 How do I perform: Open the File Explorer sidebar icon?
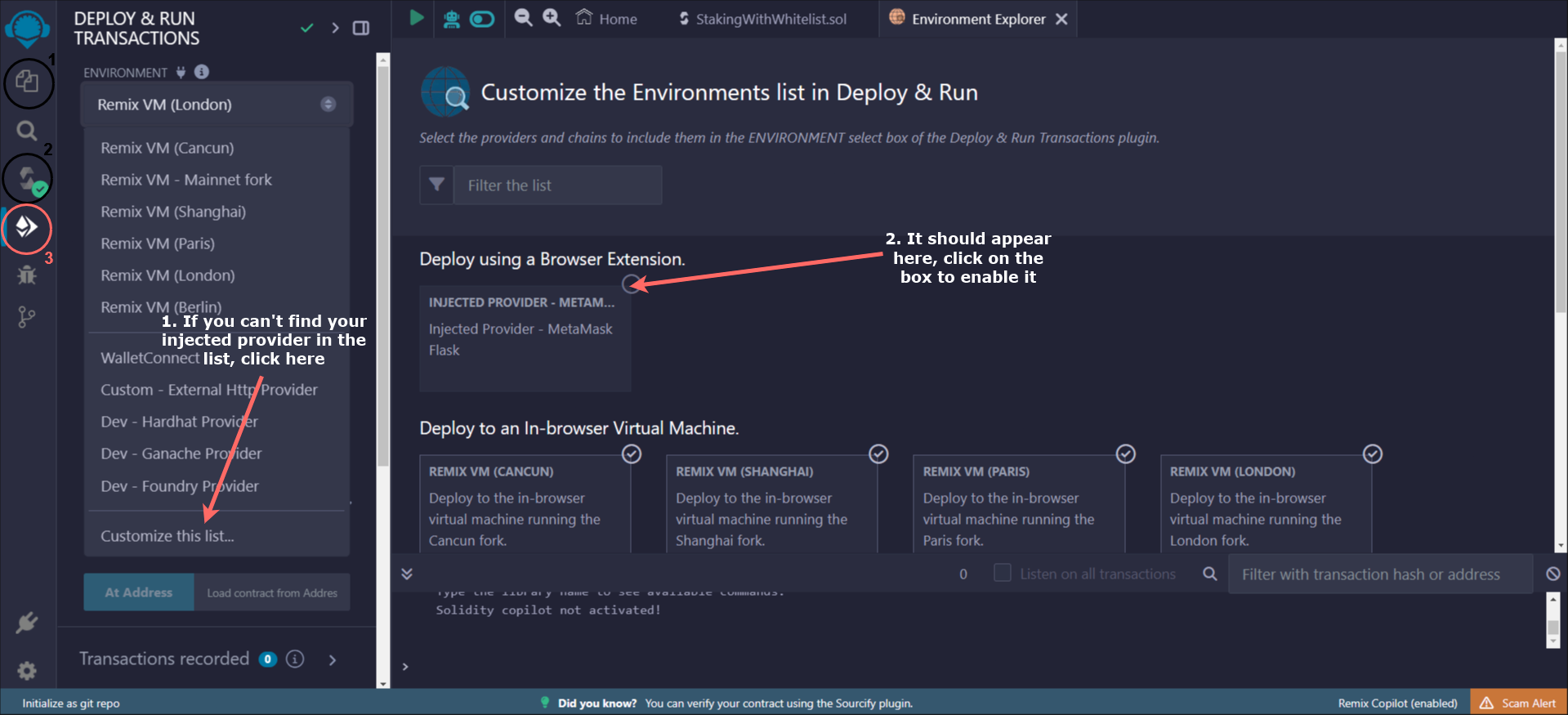tap(27, 82)
